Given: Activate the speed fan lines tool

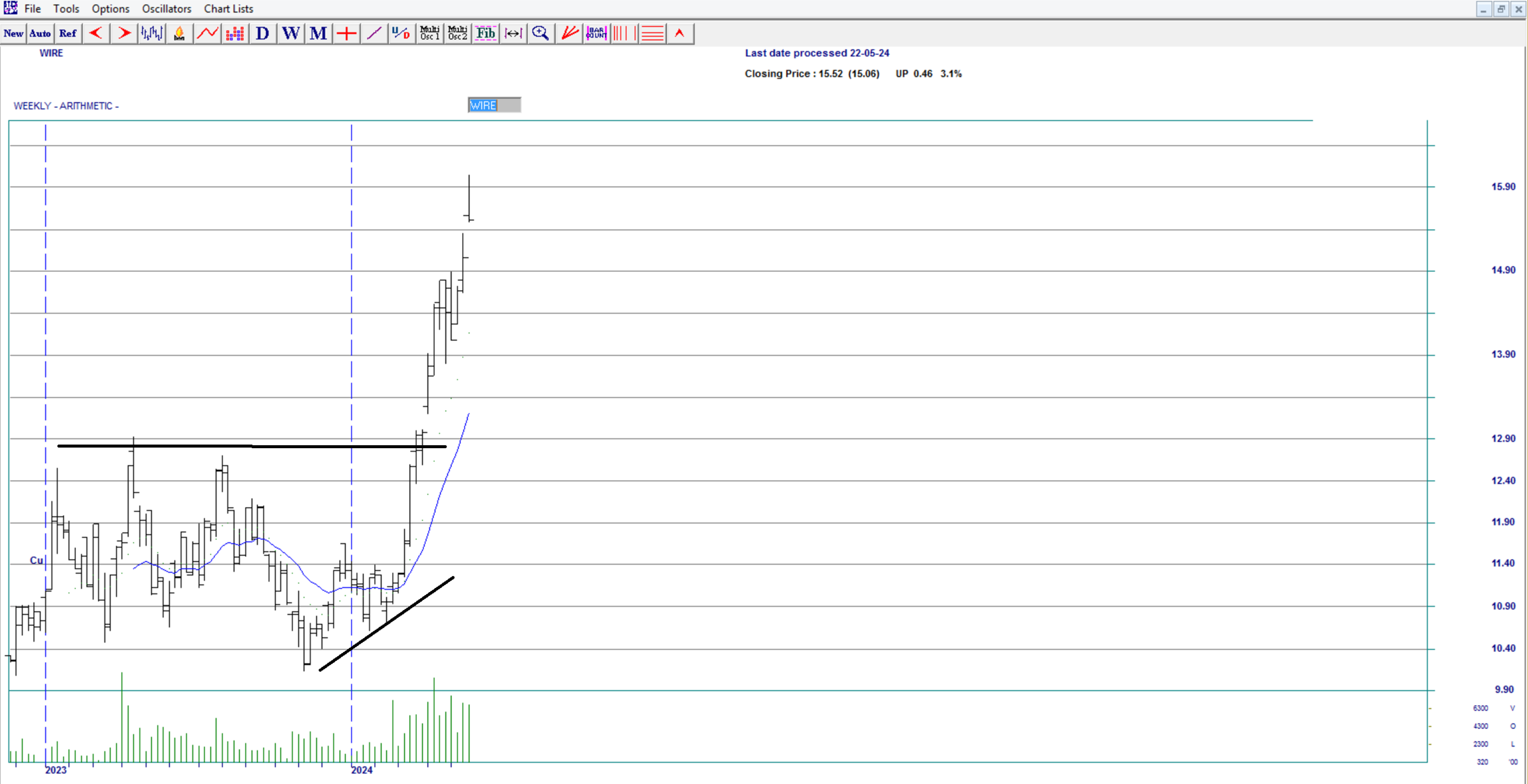Looking at the screenshot, I should coord(568,33).
